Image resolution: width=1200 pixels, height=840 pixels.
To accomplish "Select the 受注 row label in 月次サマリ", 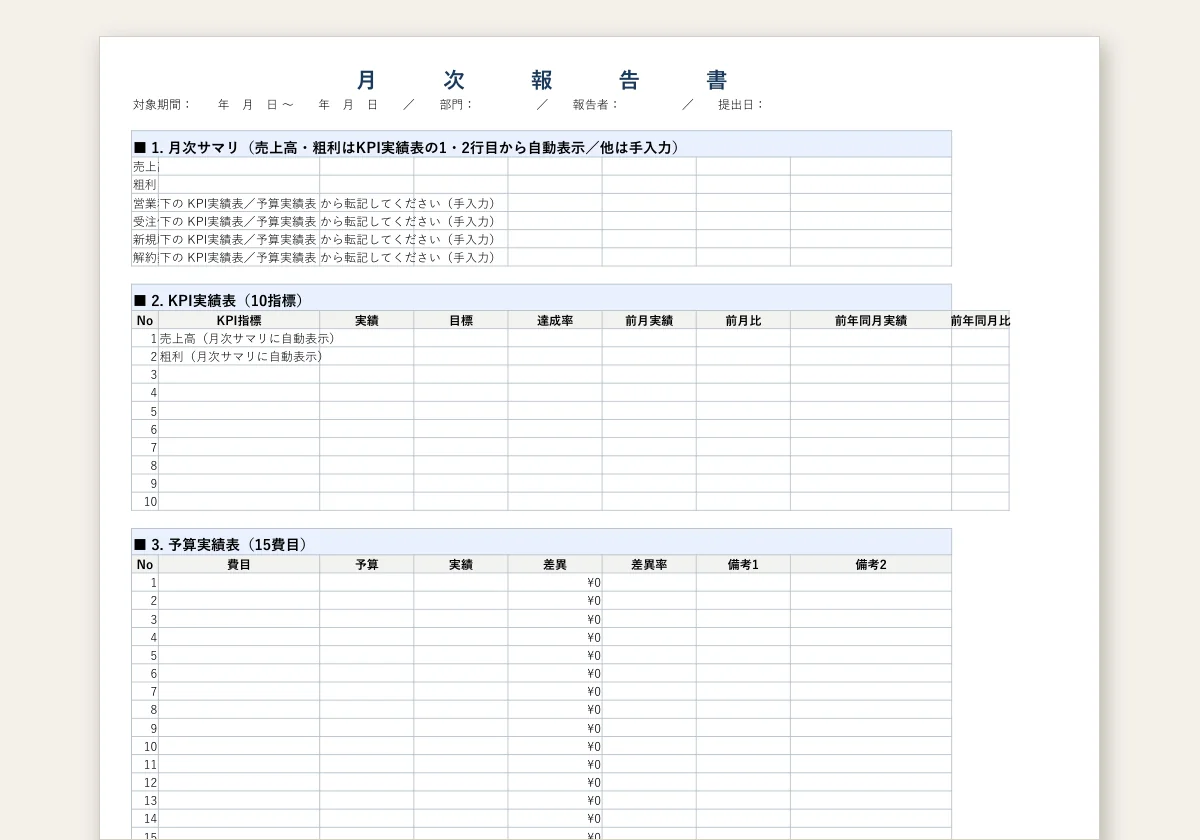I will 145,221.
